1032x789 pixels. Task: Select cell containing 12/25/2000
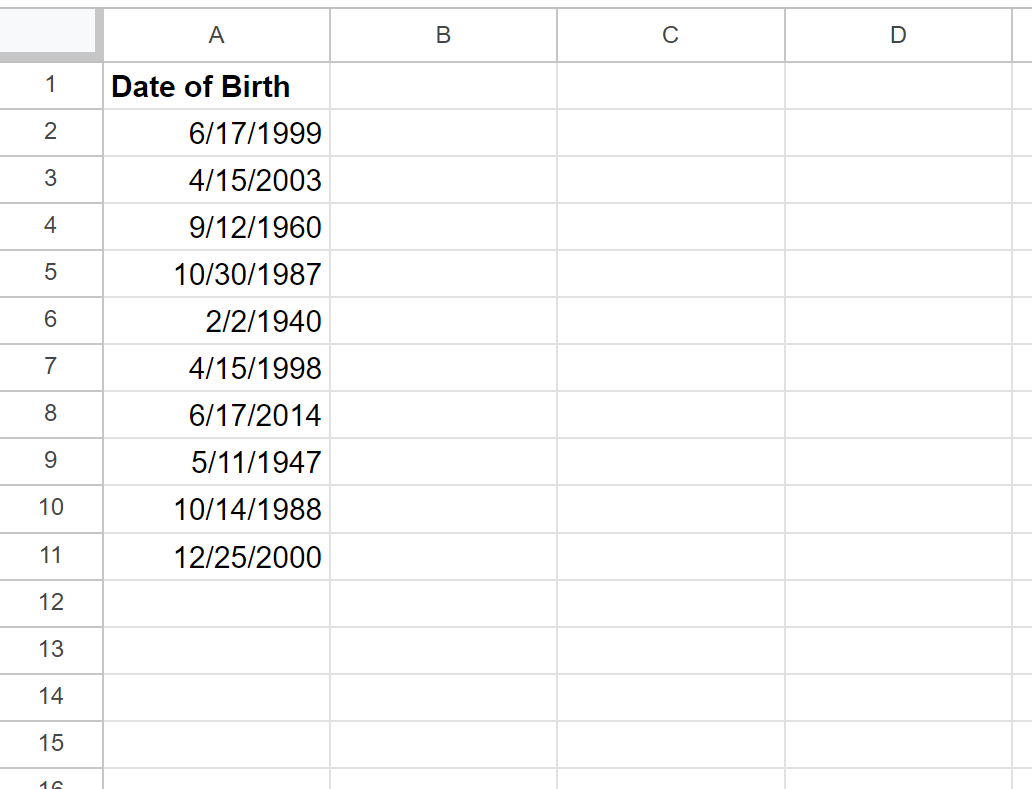click(x=217, y=557)
